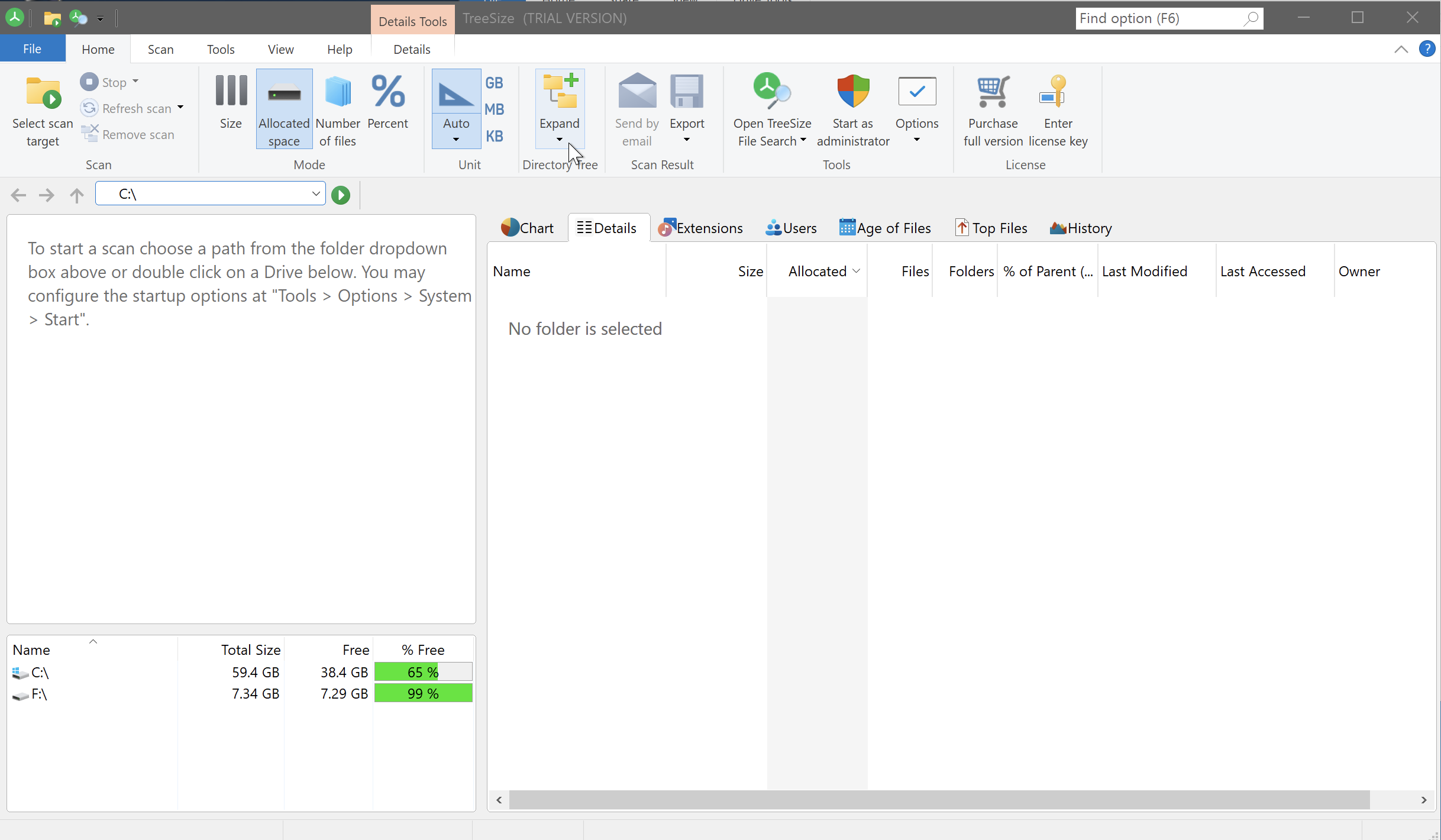Open the Auto unit dropdown arrow
The height and width of the screenshot is (840, 1441).
[456, 140]
